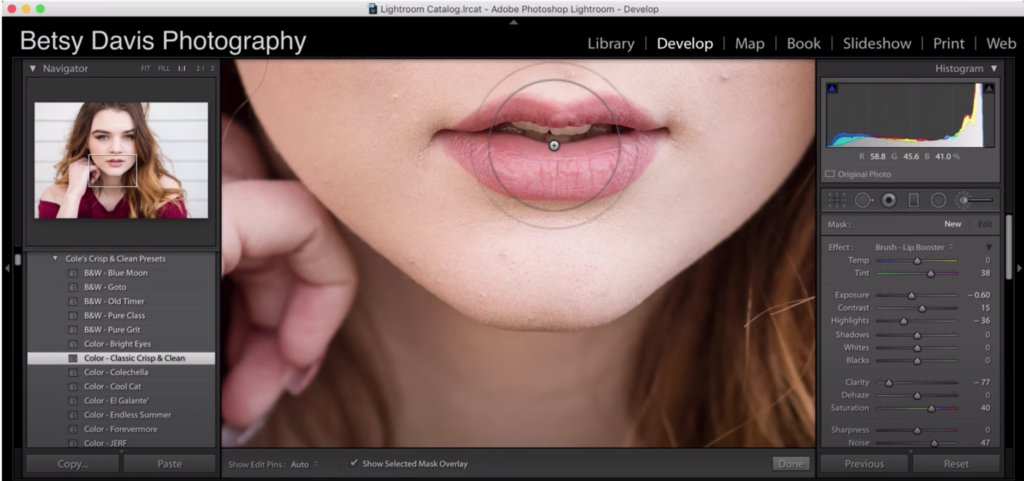Click the Exposure slider handle
The image size is (1024, 481).
pos(912,295)
